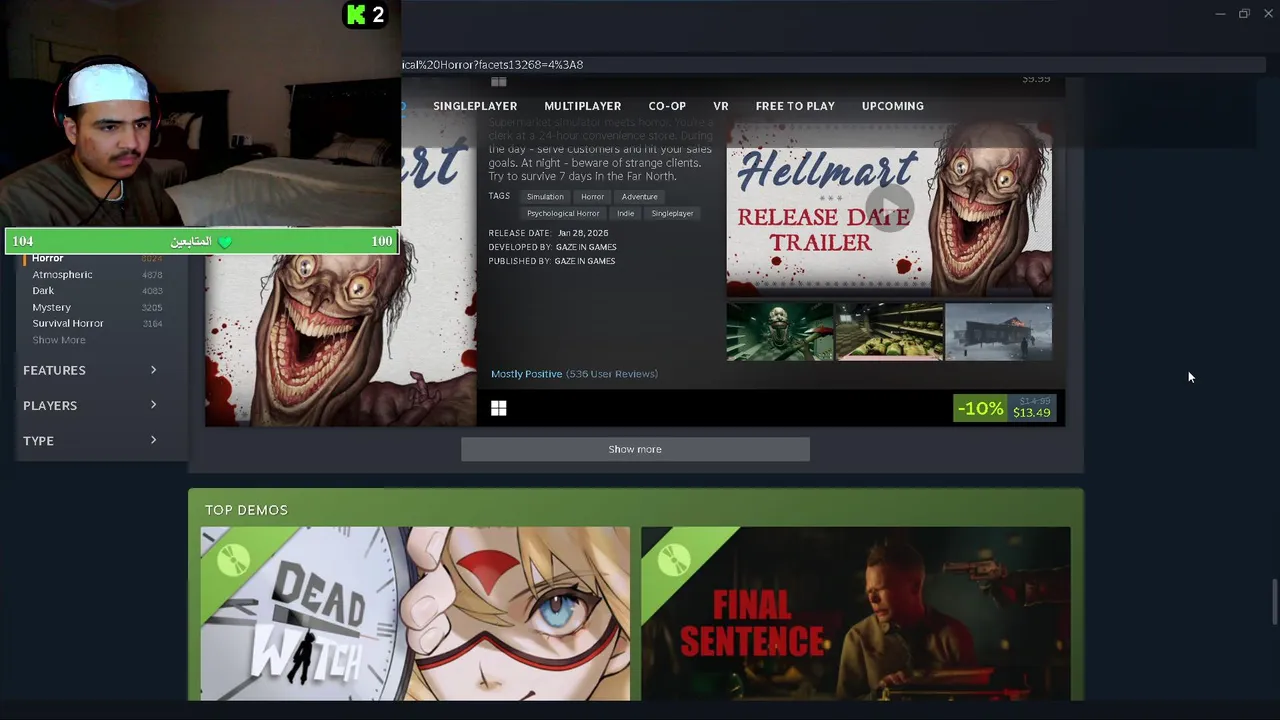Click the Dead Watch demo disc badge
The height and width of the screenshot is (720, 1280).
coord(233,561)
